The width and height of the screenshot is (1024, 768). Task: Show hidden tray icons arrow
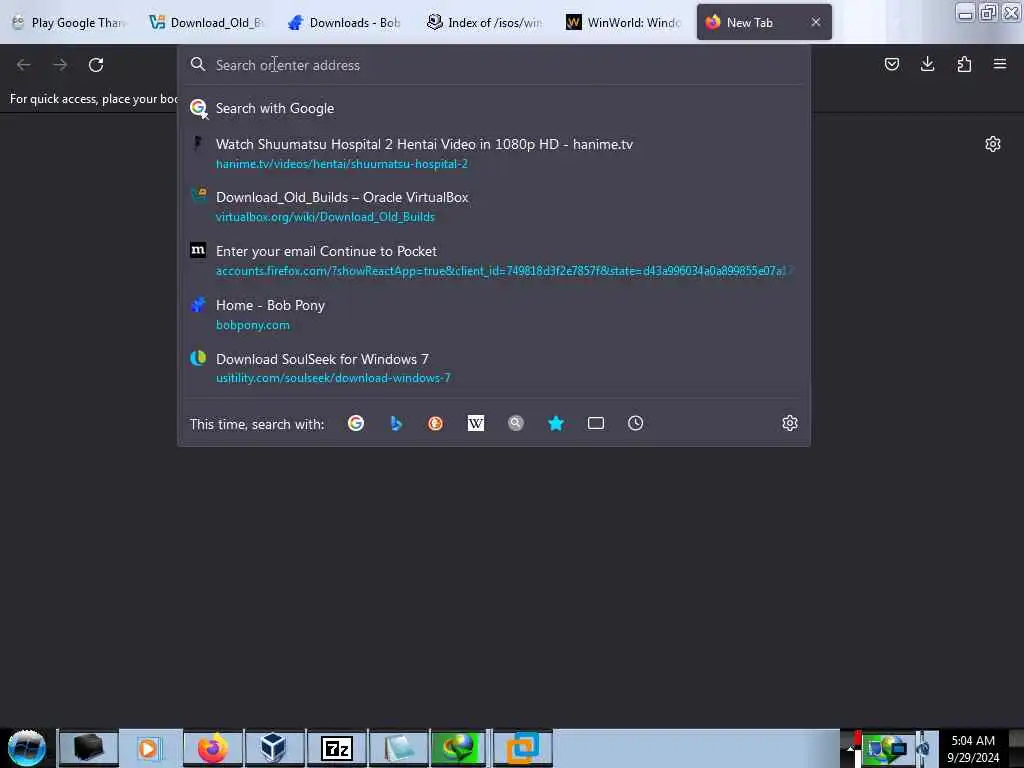[850, 749]
